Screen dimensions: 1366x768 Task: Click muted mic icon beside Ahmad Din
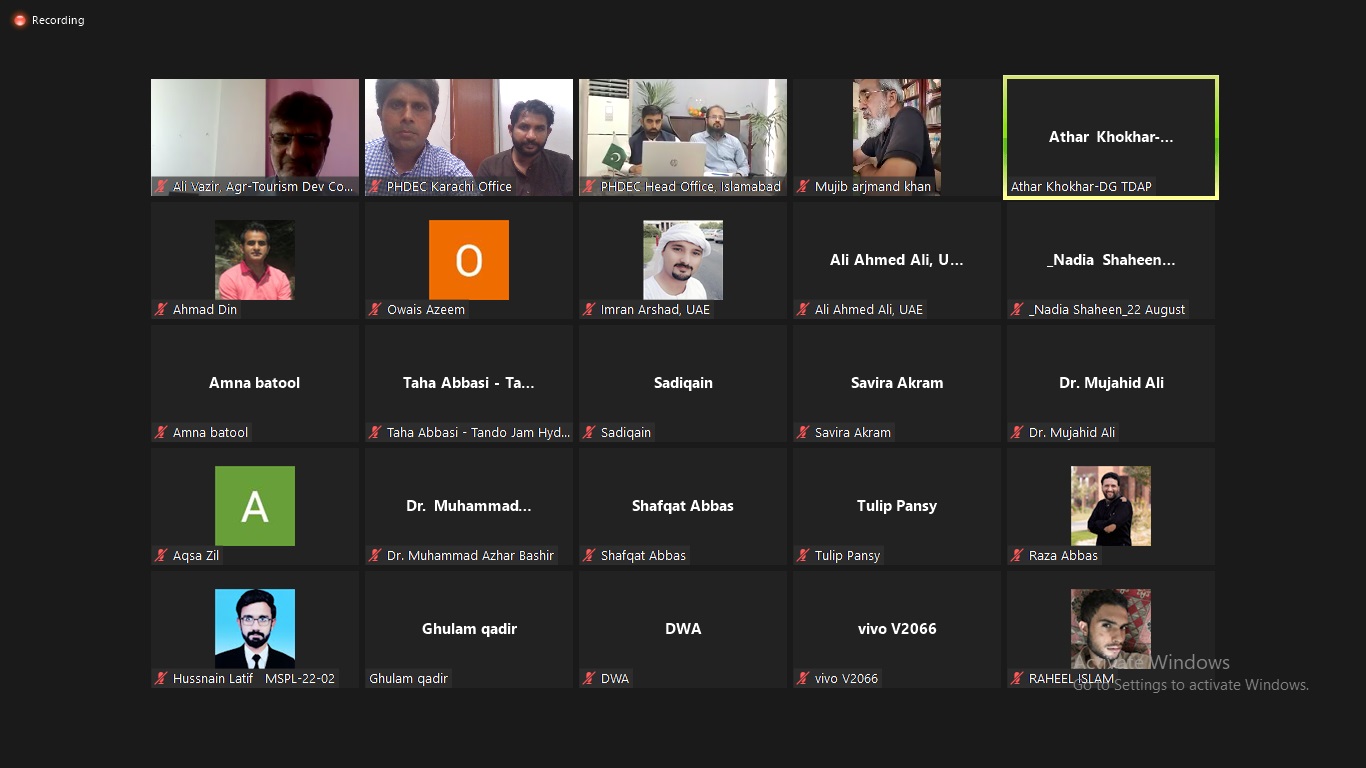point(160,310)
